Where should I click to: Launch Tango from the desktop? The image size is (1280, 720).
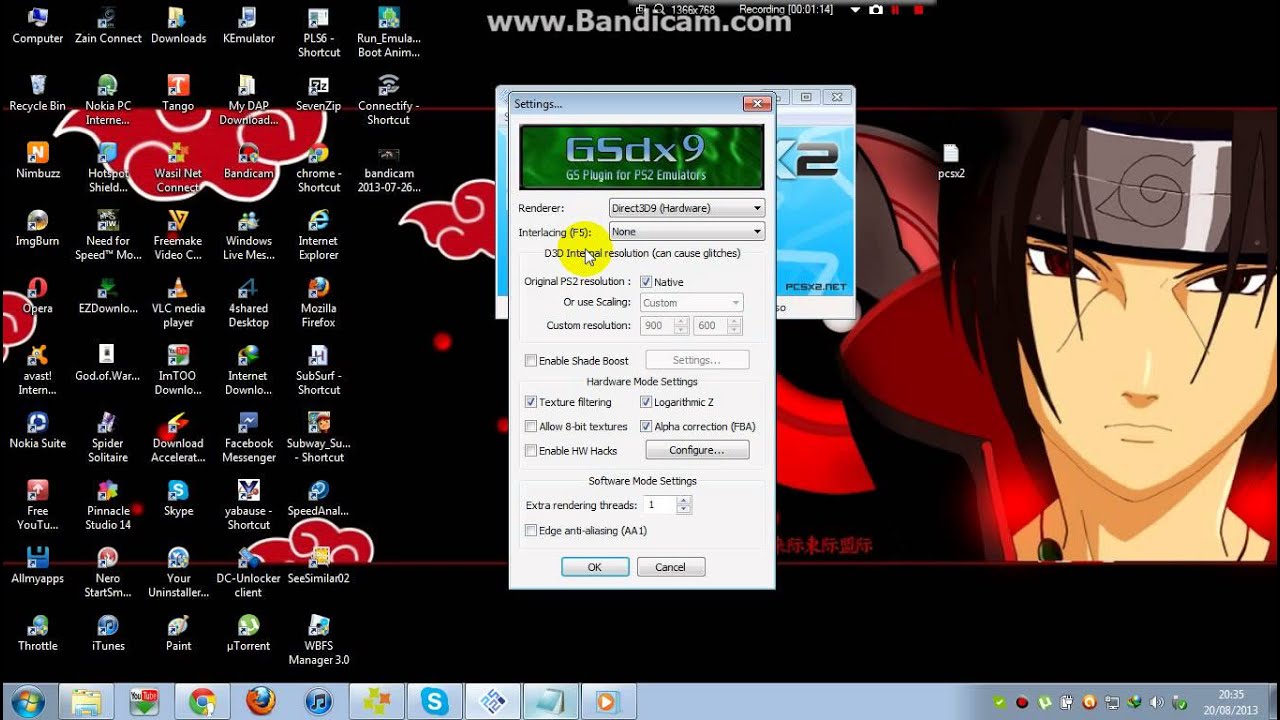click(178, 93)
